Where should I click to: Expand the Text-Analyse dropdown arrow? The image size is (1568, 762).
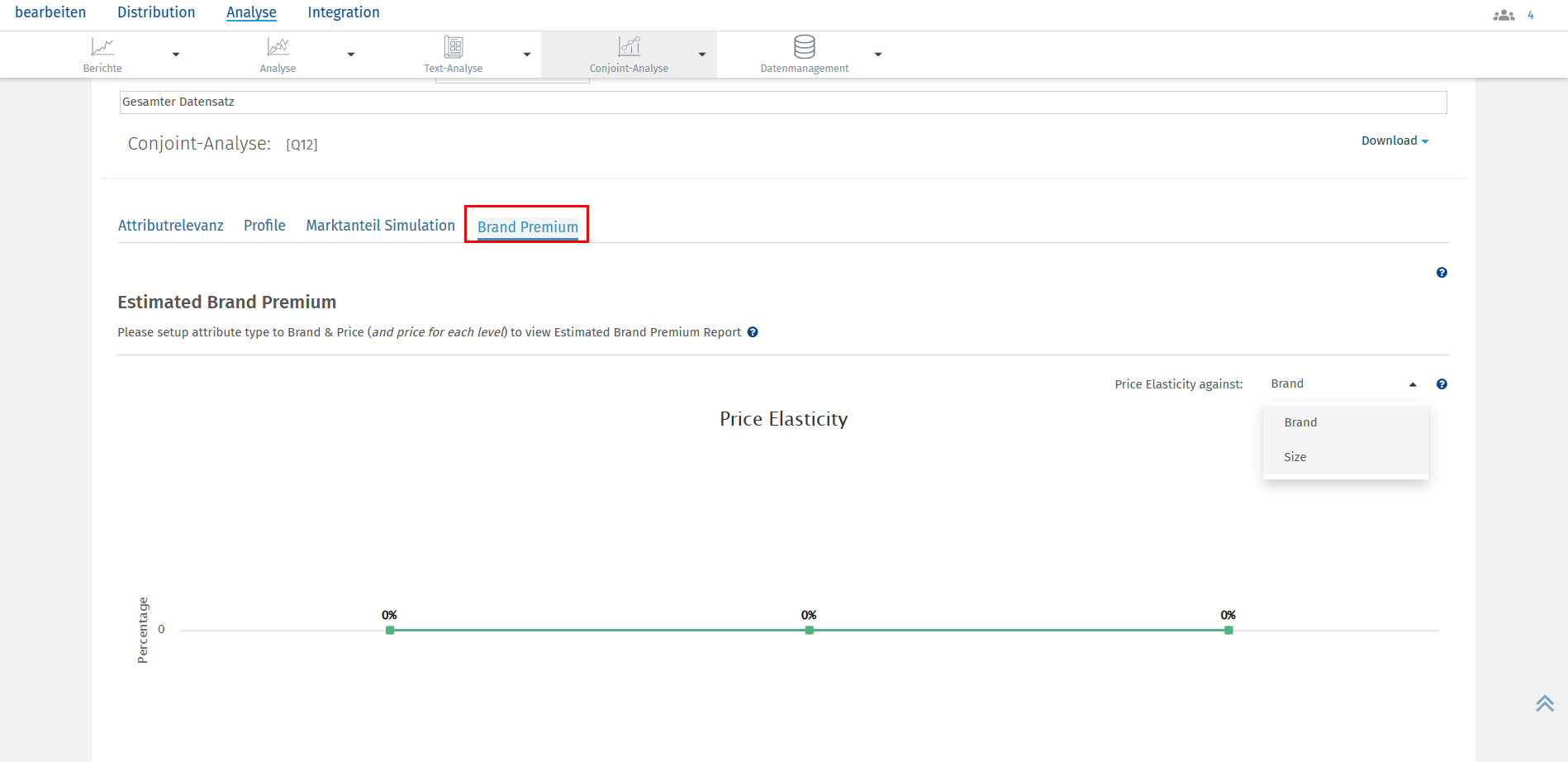527,55
